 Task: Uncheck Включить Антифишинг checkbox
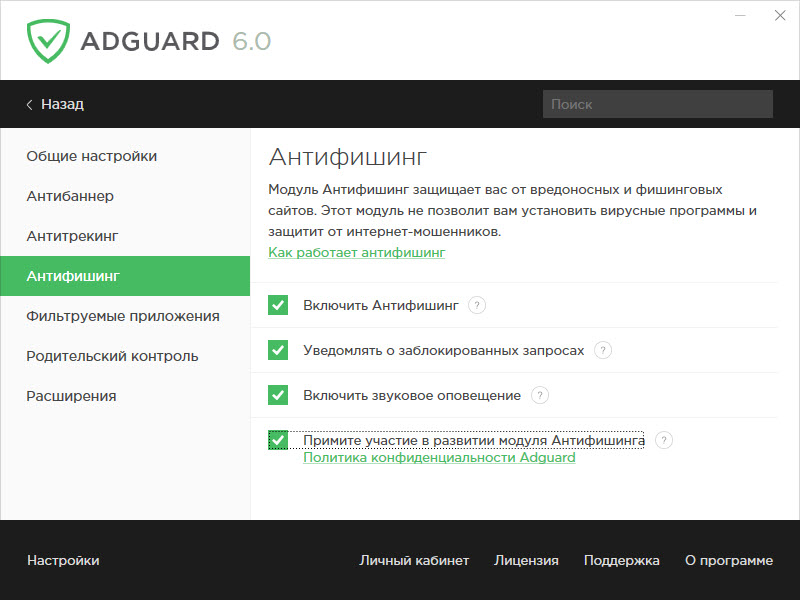(278, 305)
